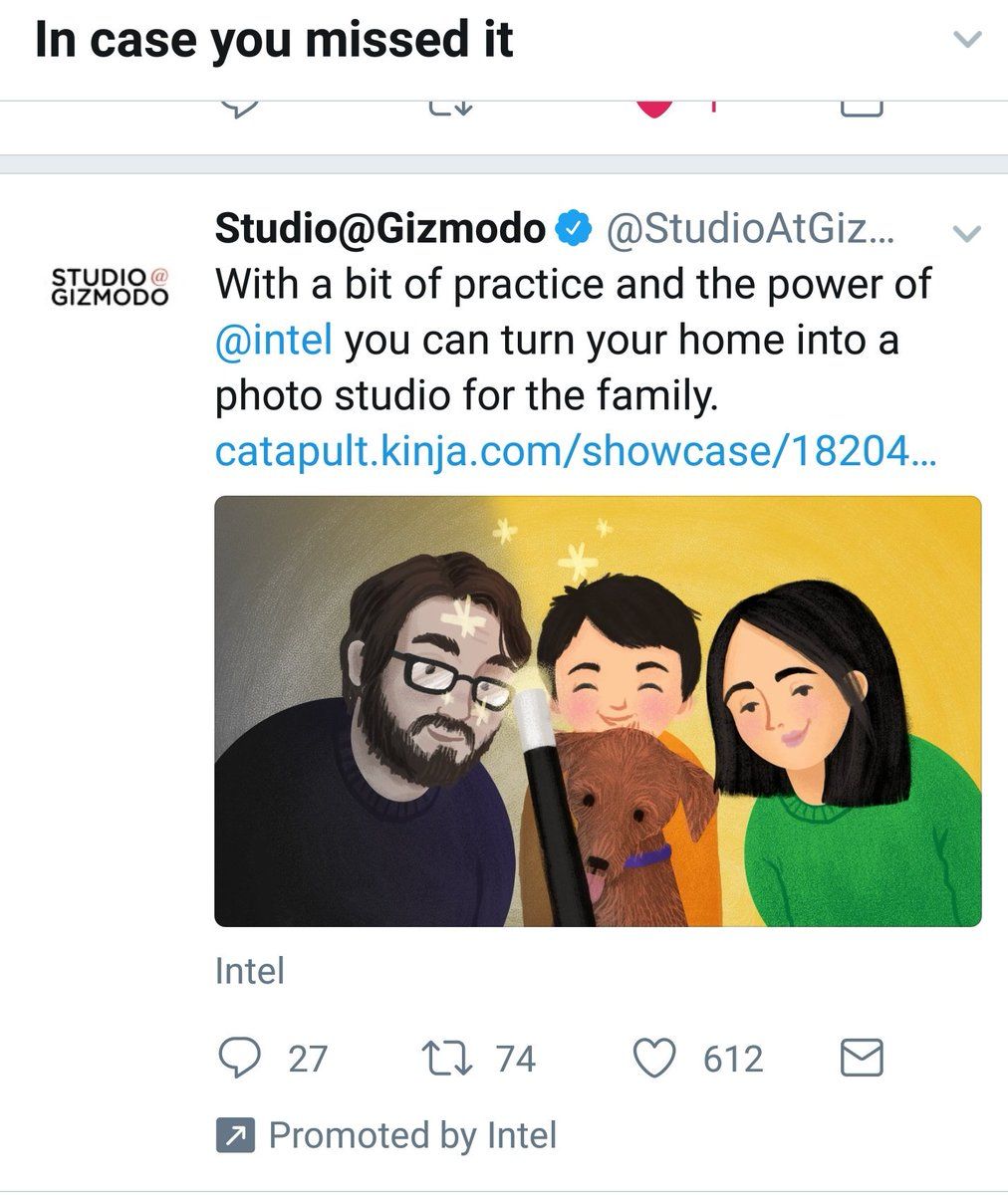Open the tweet options chevron menu

coord(967,234)
